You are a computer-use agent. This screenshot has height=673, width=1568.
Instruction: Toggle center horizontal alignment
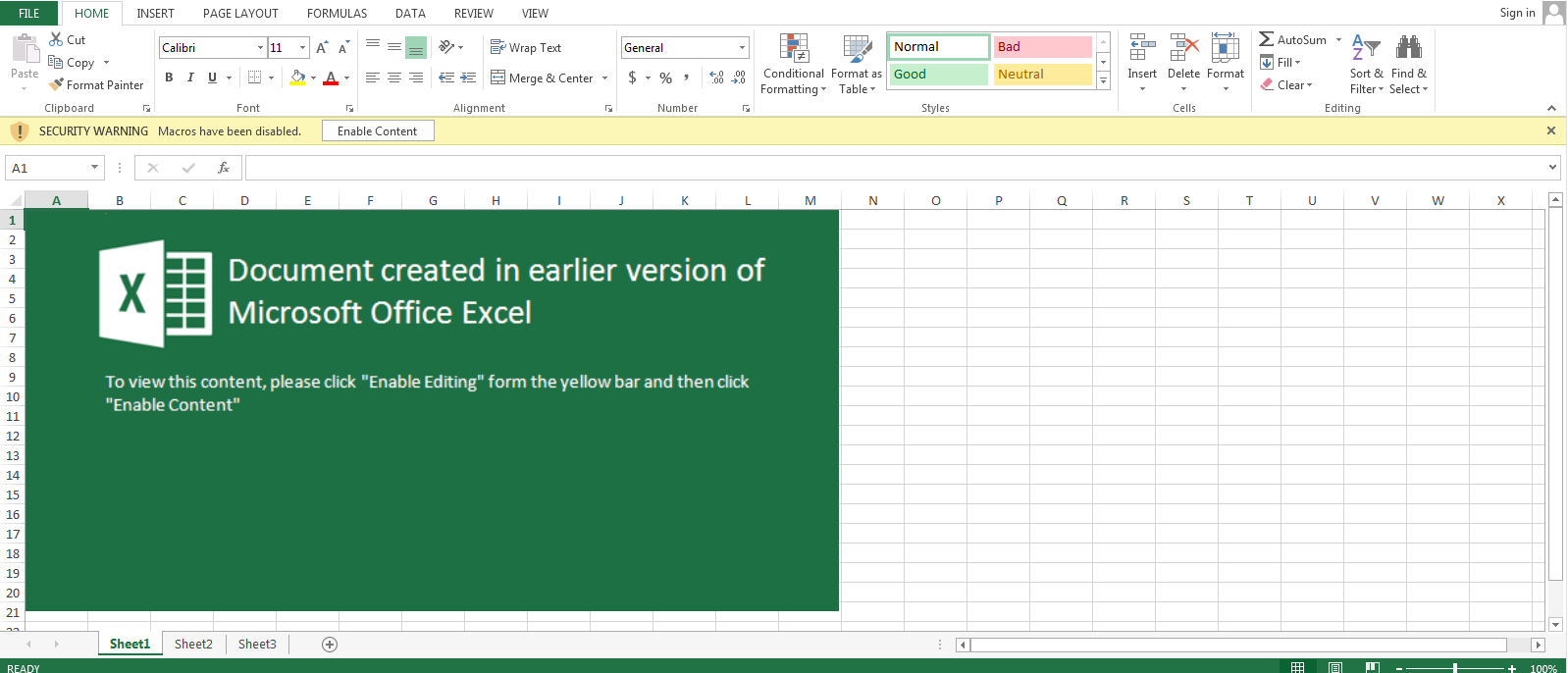coord(394,78)
